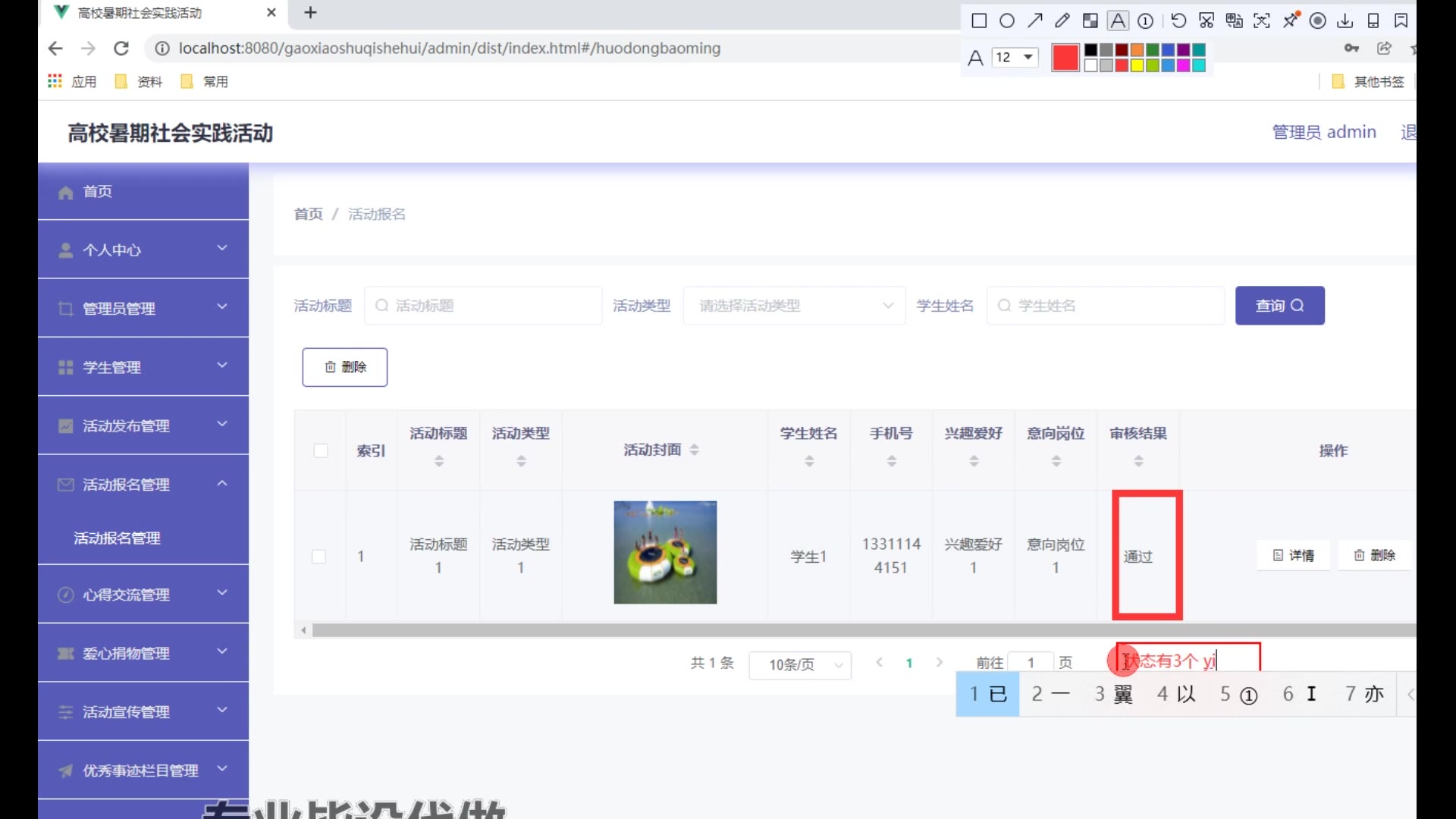
Task: Expand 学生管理 sidebar menu
Action: point(143,367)
